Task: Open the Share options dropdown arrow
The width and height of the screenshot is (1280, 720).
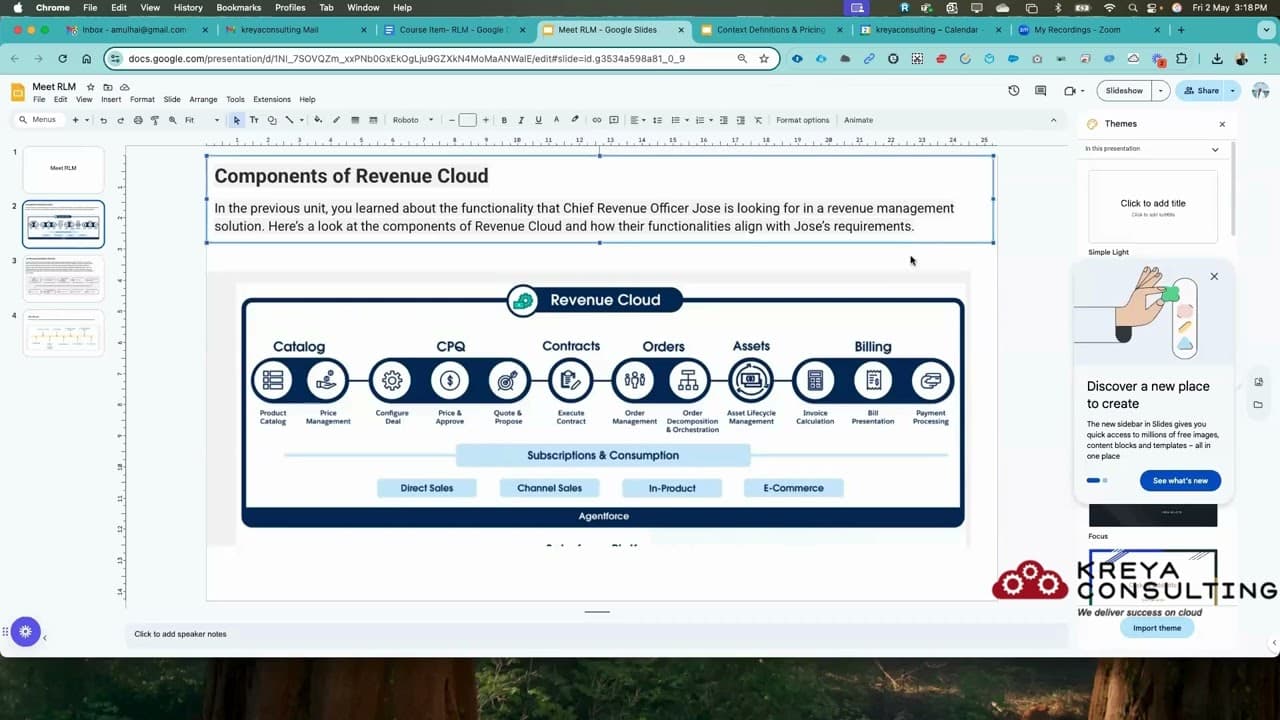Action: point(1233,91)
